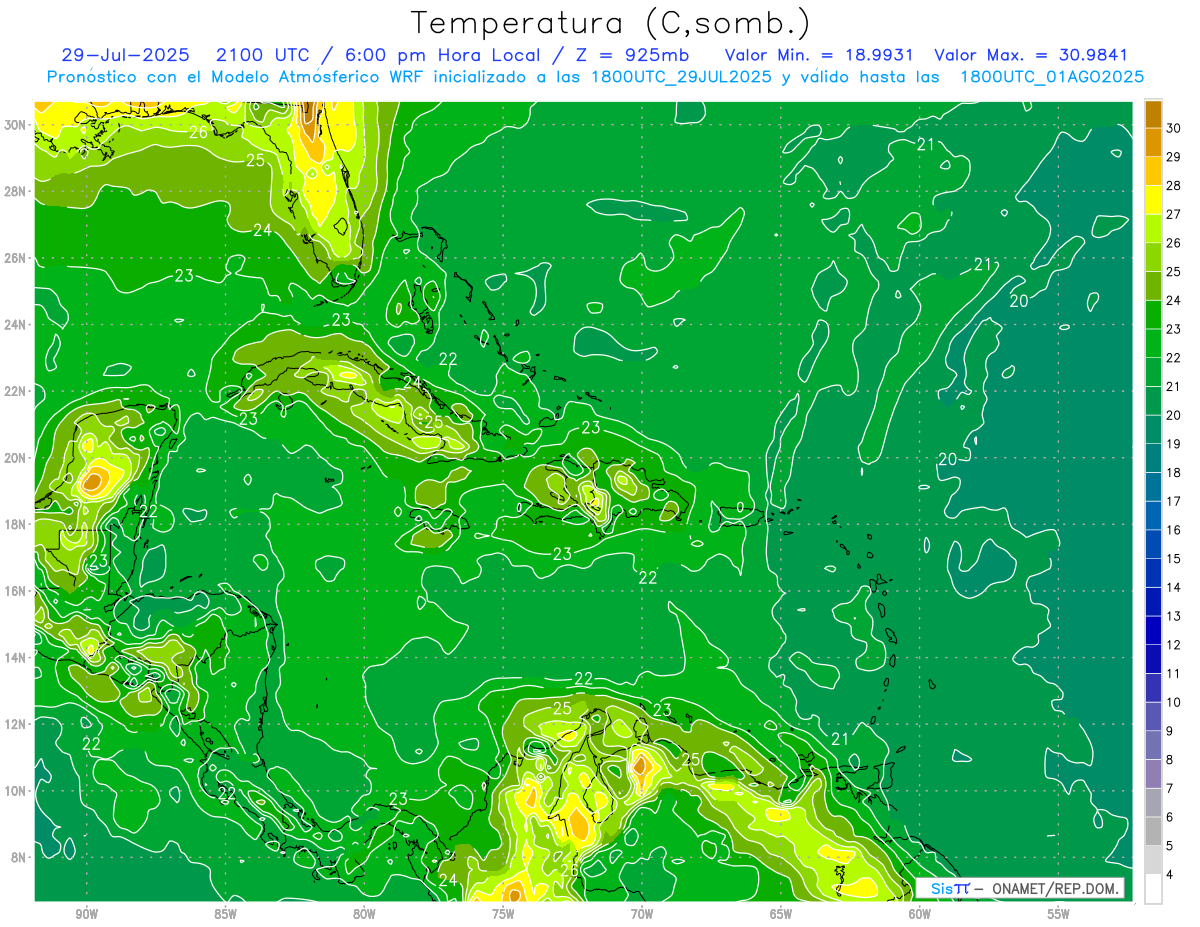1200x927 pixels.
Task: Click the legend value "4" on colorbar
Action: [1171, 874]
